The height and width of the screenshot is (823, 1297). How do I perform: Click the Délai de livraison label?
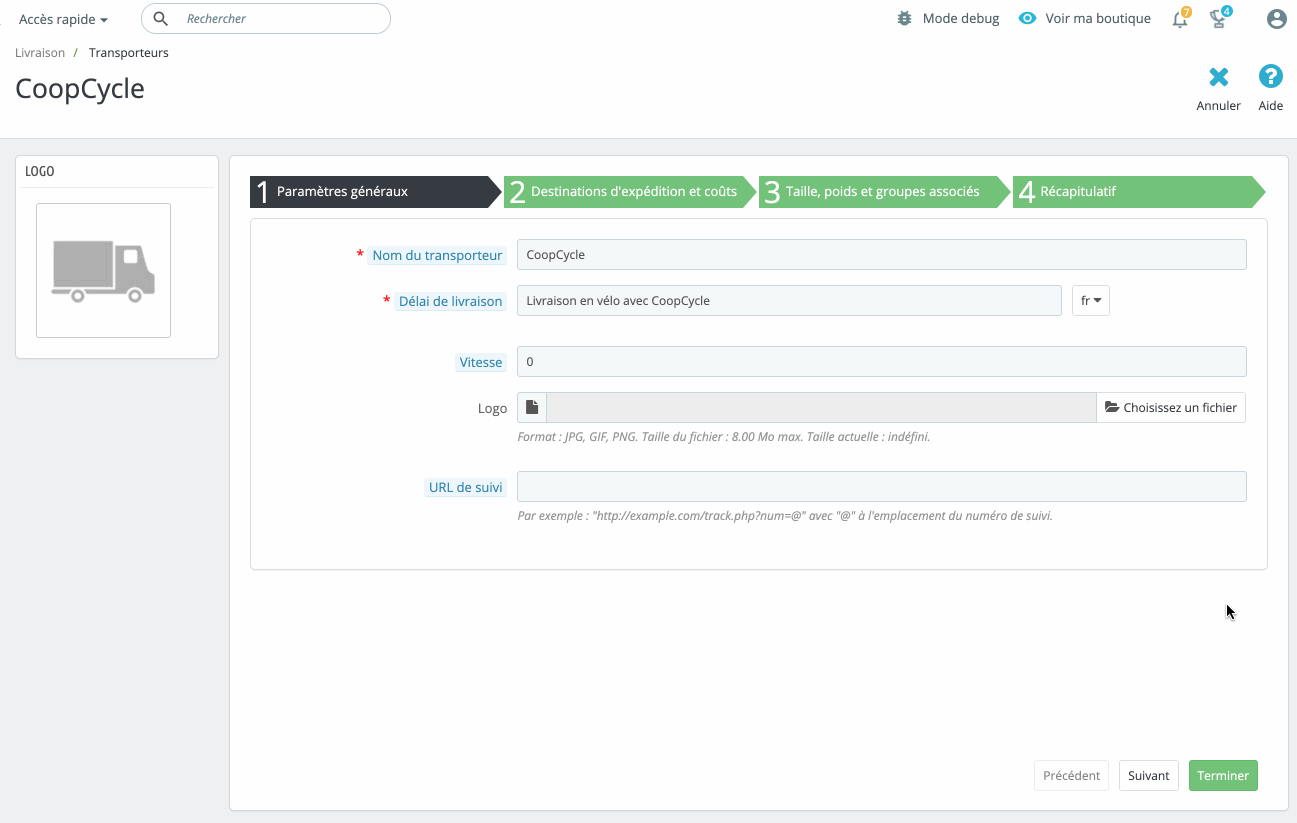(x=450, y=301)
